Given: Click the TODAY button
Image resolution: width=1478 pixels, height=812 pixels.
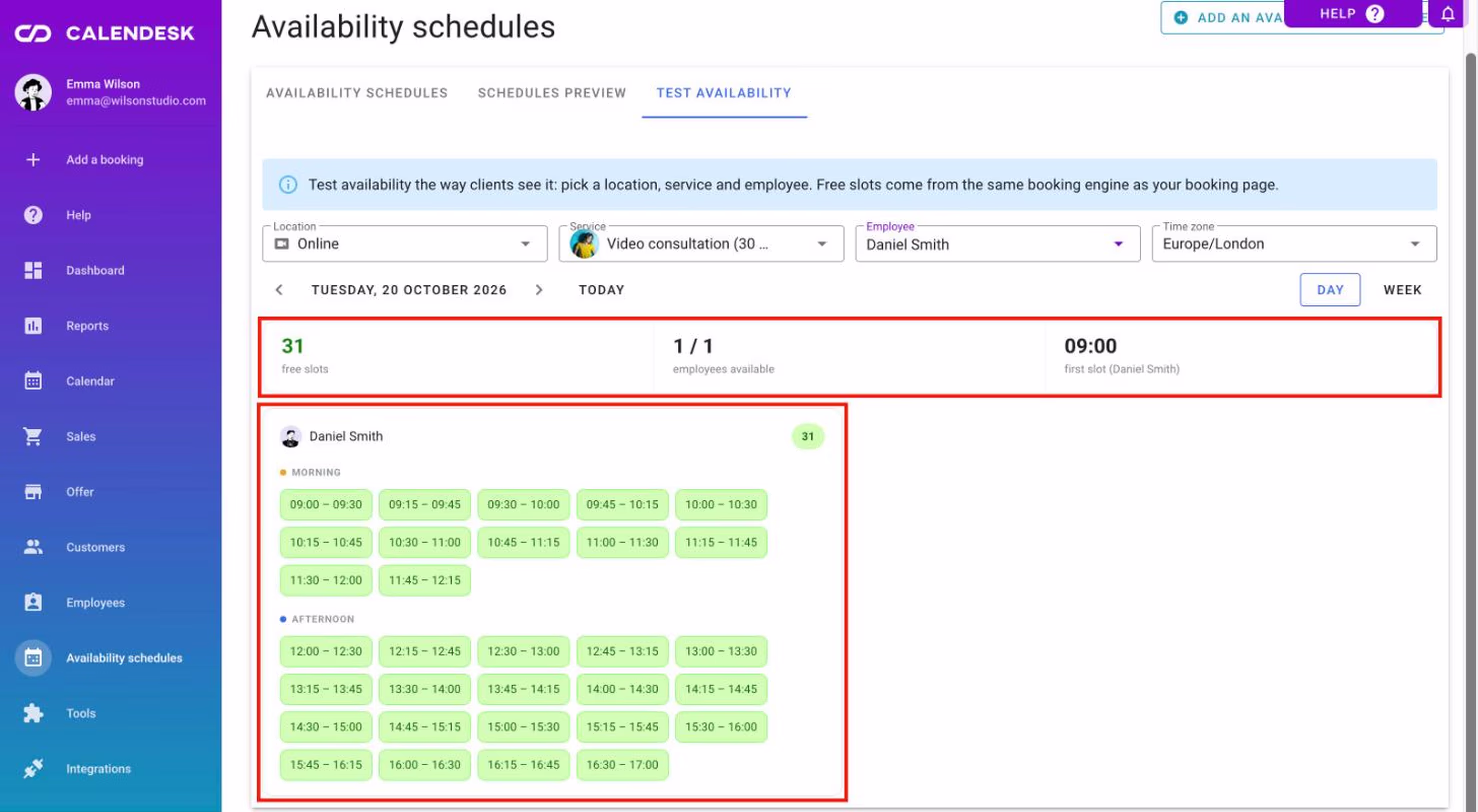Looking at the screenshot, I should (x=602, y=290).
